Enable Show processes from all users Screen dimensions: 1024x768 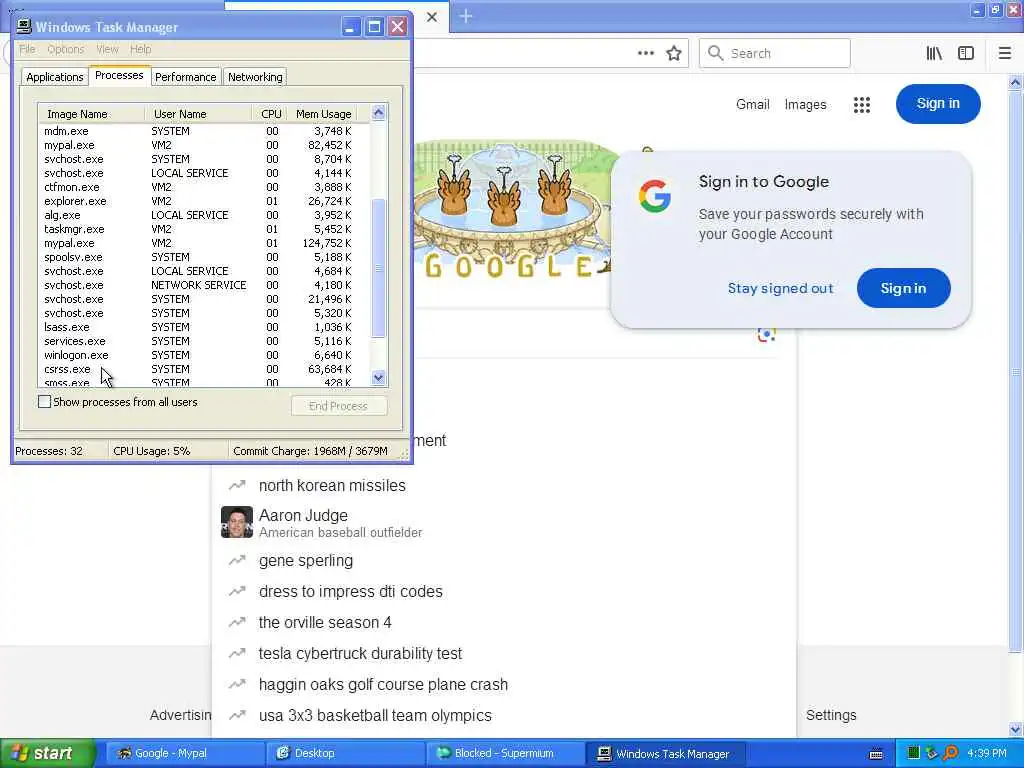pyautogui.click(x=44, y=402)
